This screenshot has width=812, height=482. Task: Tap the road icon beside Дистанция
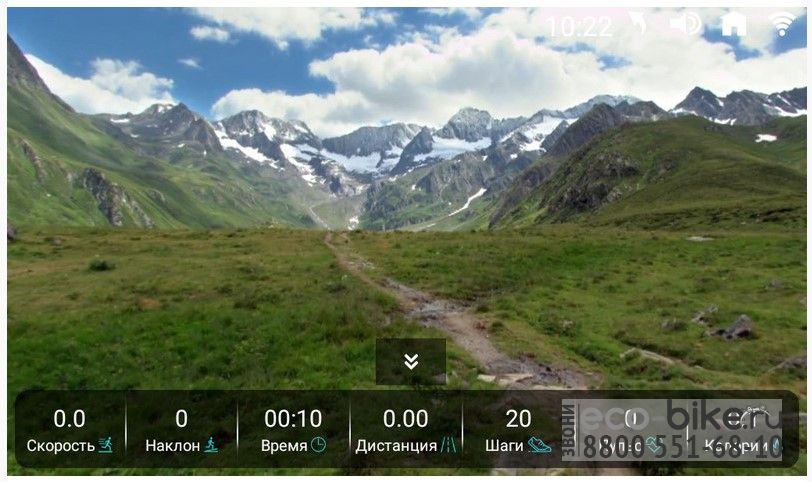point(448,445)
